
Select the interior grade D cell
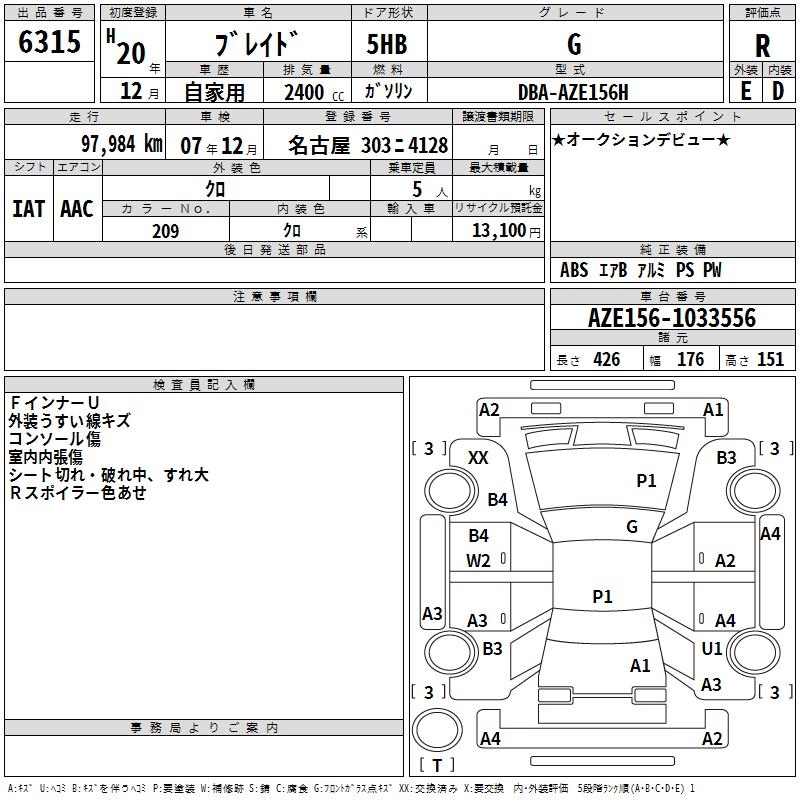pos(779,90)
